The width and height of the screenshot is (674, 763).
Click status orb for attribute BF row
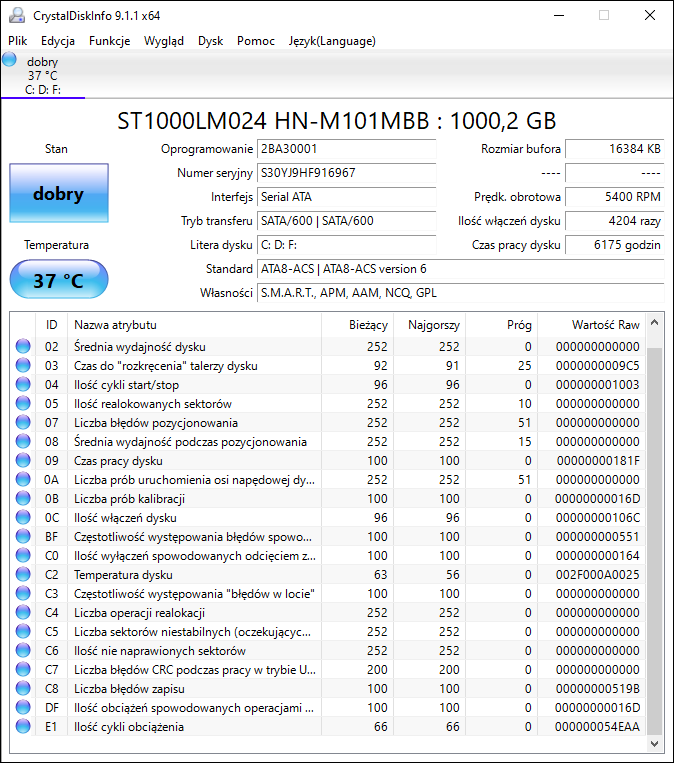[23, 536]
